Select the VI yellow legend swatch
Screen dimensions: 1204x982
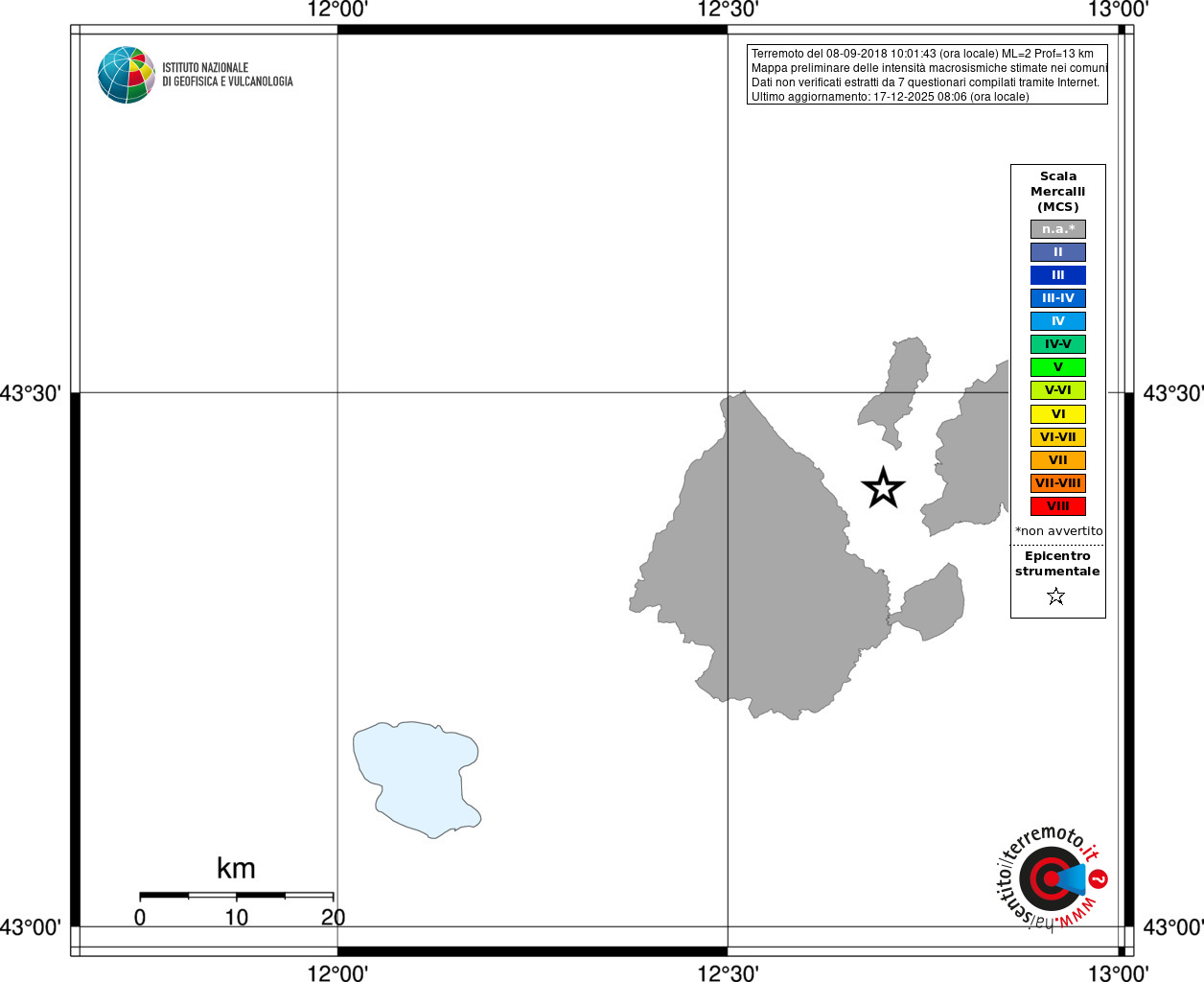(x=1058, y=414)
